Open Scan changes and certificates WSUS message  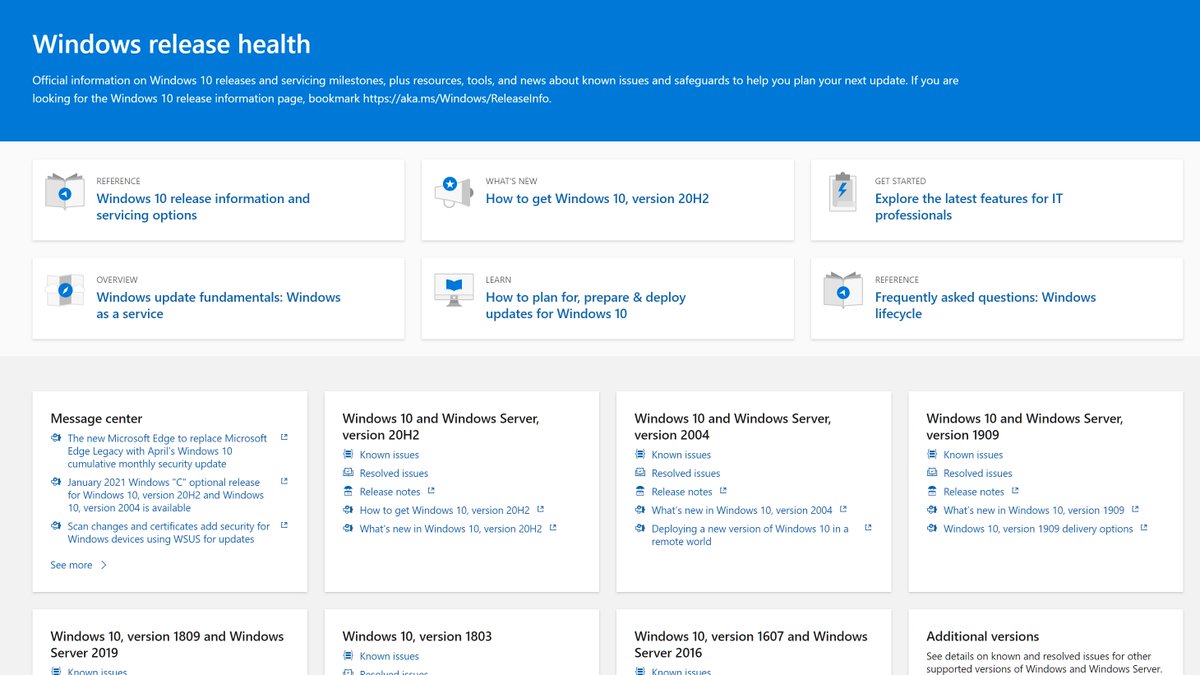click(x=169, y=532)
